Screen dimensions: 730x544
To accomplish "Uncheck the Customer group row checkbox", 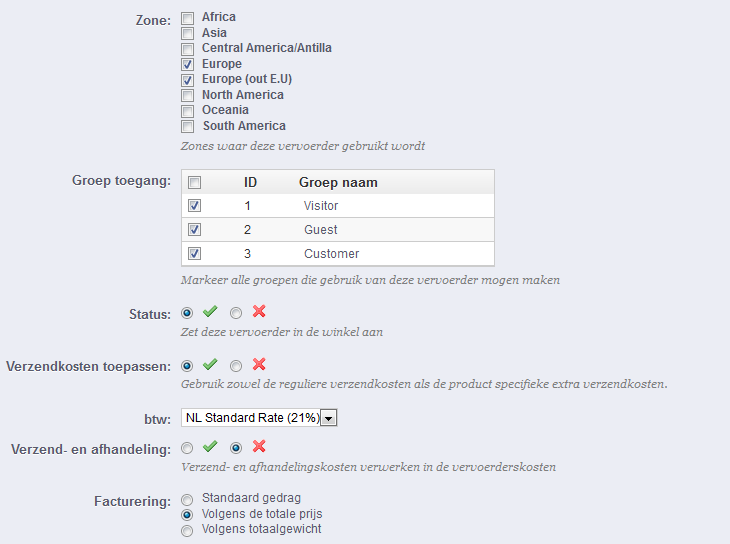I will coord(195,254).
